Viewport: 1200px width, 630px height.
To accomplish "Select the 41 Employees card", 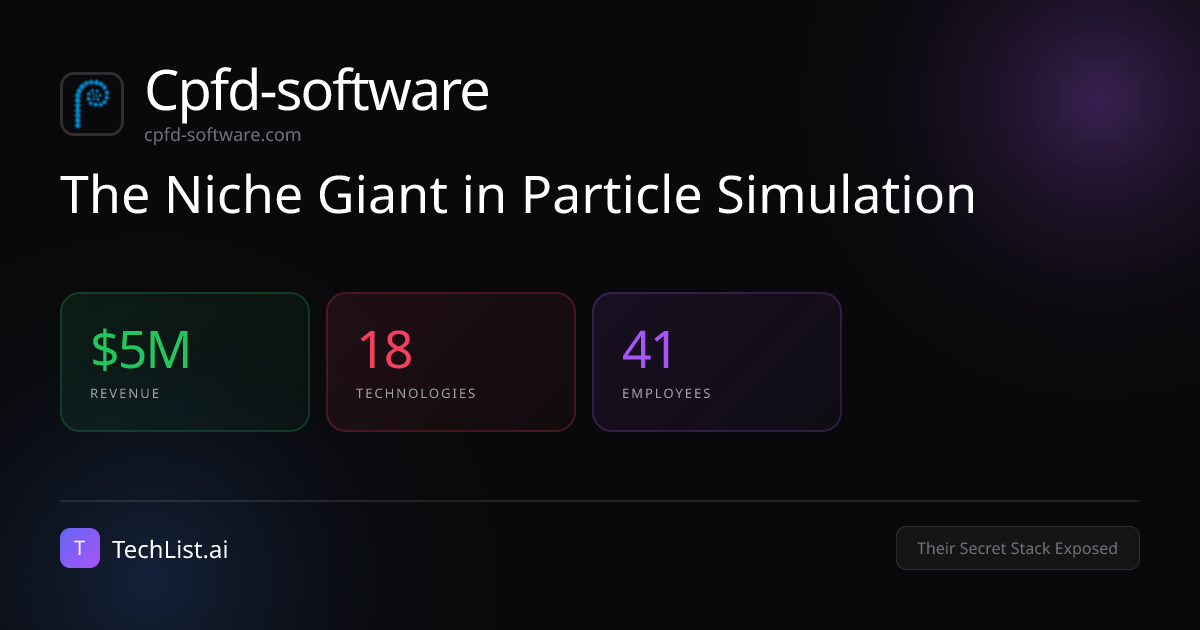I will [717, 362].
